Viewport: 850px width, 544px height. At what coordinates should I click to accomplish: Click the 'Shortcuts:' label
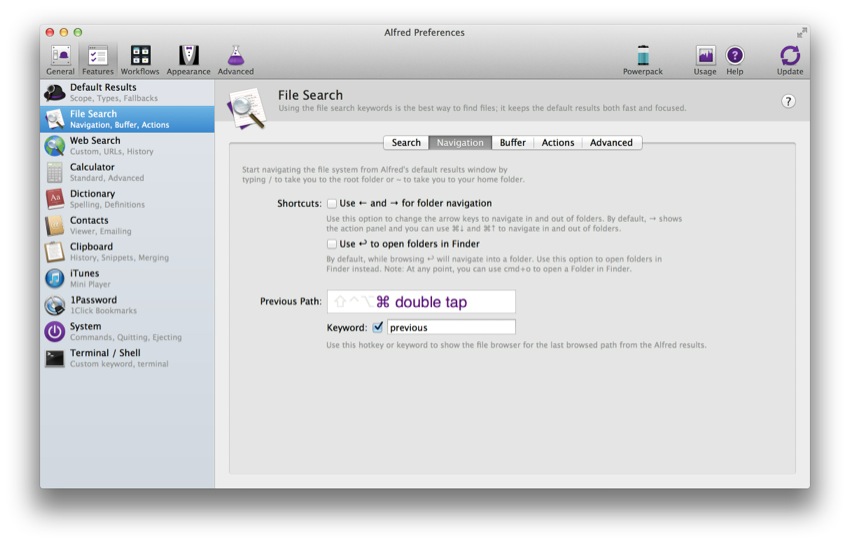click(x=299, y=204)
